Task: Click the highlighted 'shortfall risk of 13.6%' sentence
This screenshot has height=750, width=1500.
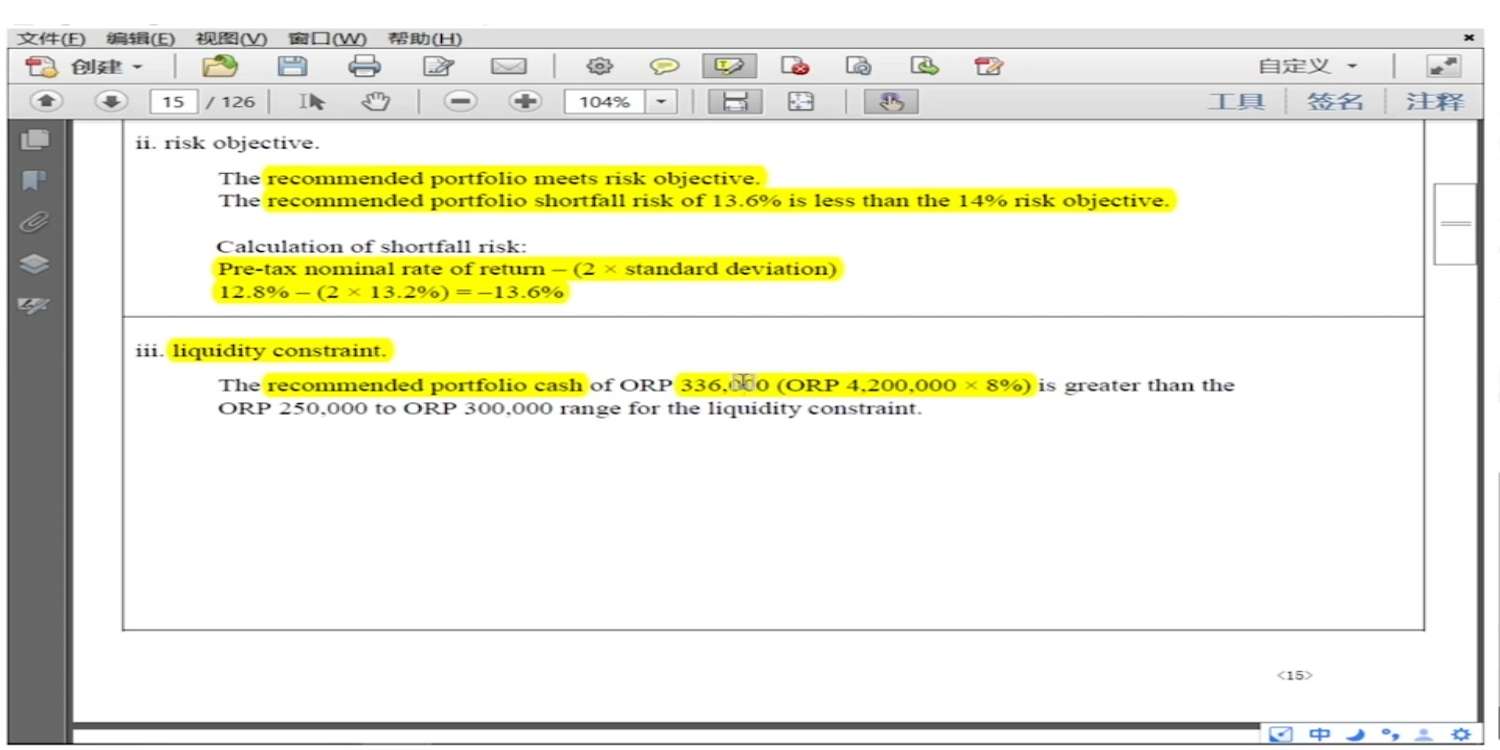Action: 718,201
